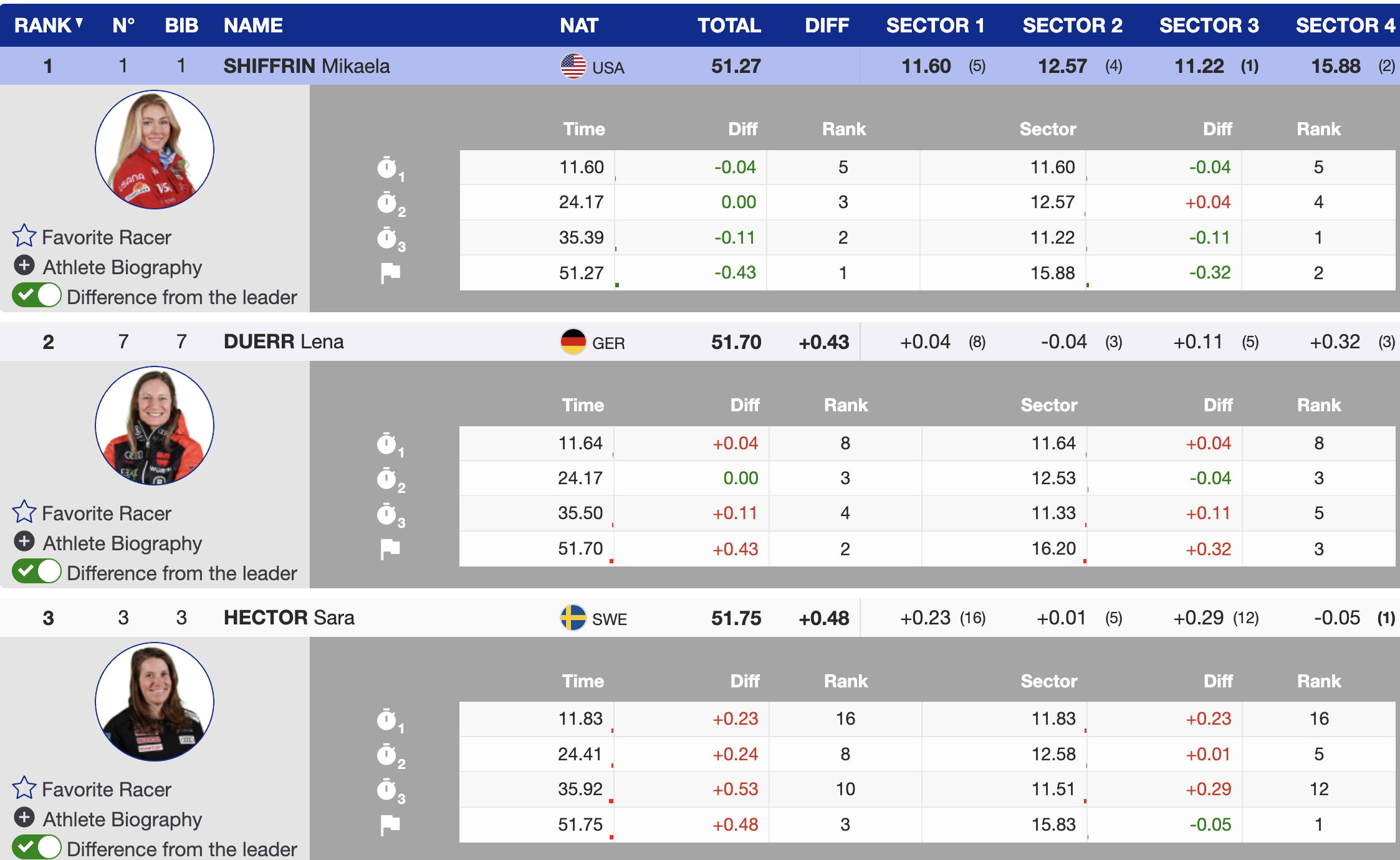Viewport: 1400px width, 860px height.
Task: Click the Swedish flag icon next to SWE
Action: pos(573,618)
